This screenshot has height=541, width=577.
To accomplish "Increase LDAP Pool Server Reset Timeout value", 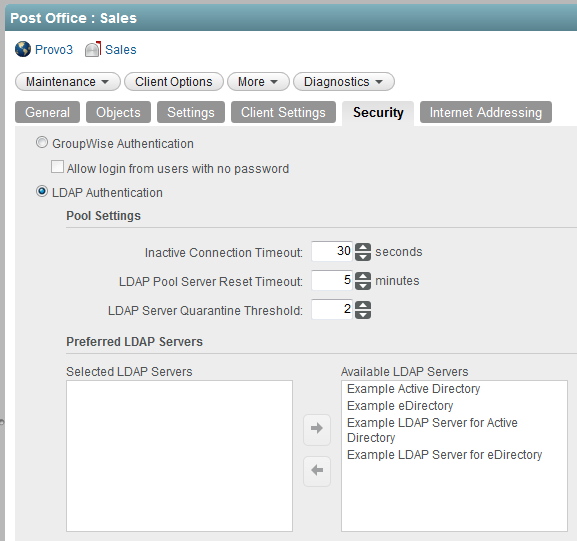I will (363, 276).
